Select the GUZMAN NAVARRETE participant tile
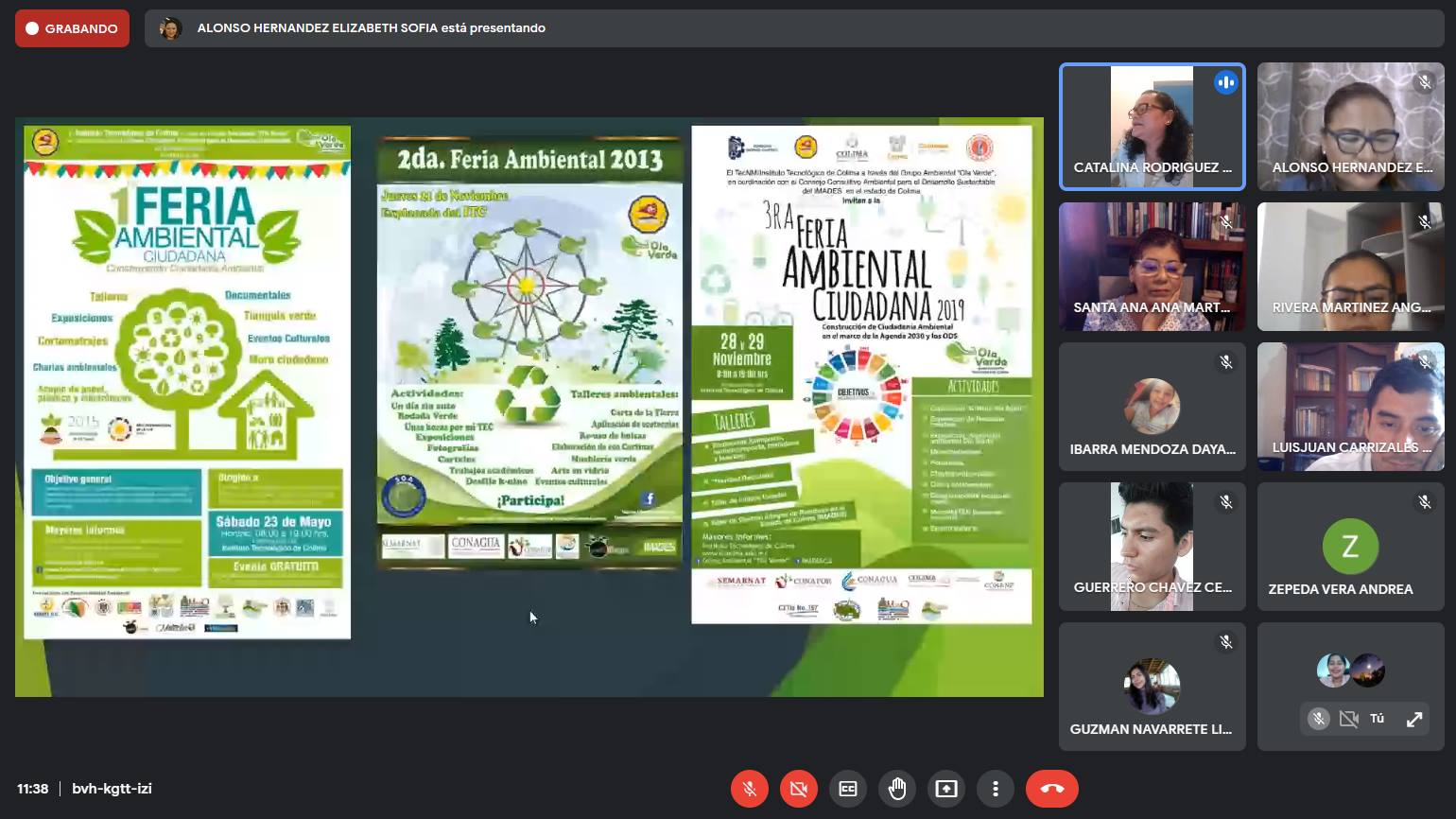The width and height of the screenshot is (1456, 819). click(x=1152, y=687)
